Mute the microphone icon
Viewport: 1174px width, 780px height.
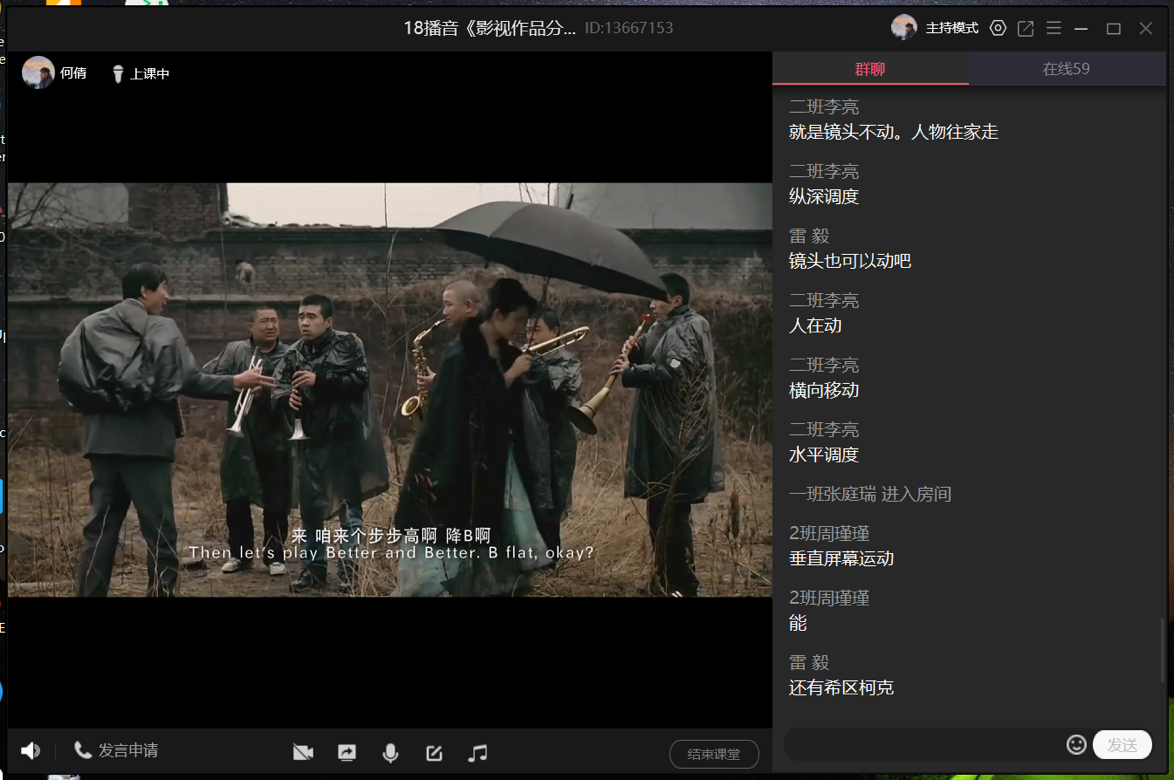coord(390,752)
